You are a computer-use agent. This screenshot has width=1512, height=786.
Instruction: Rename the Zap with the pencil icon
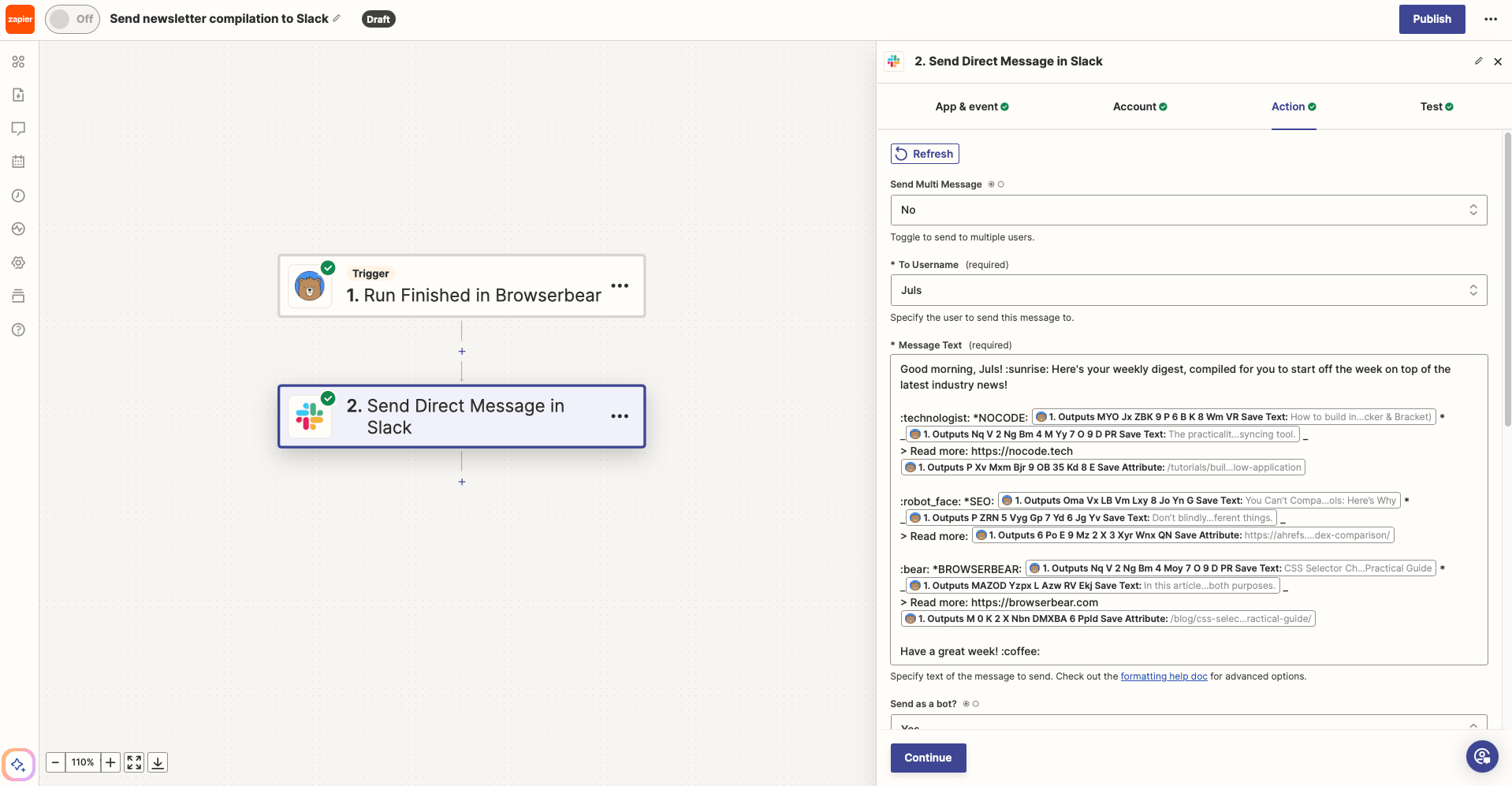[337, 17]
